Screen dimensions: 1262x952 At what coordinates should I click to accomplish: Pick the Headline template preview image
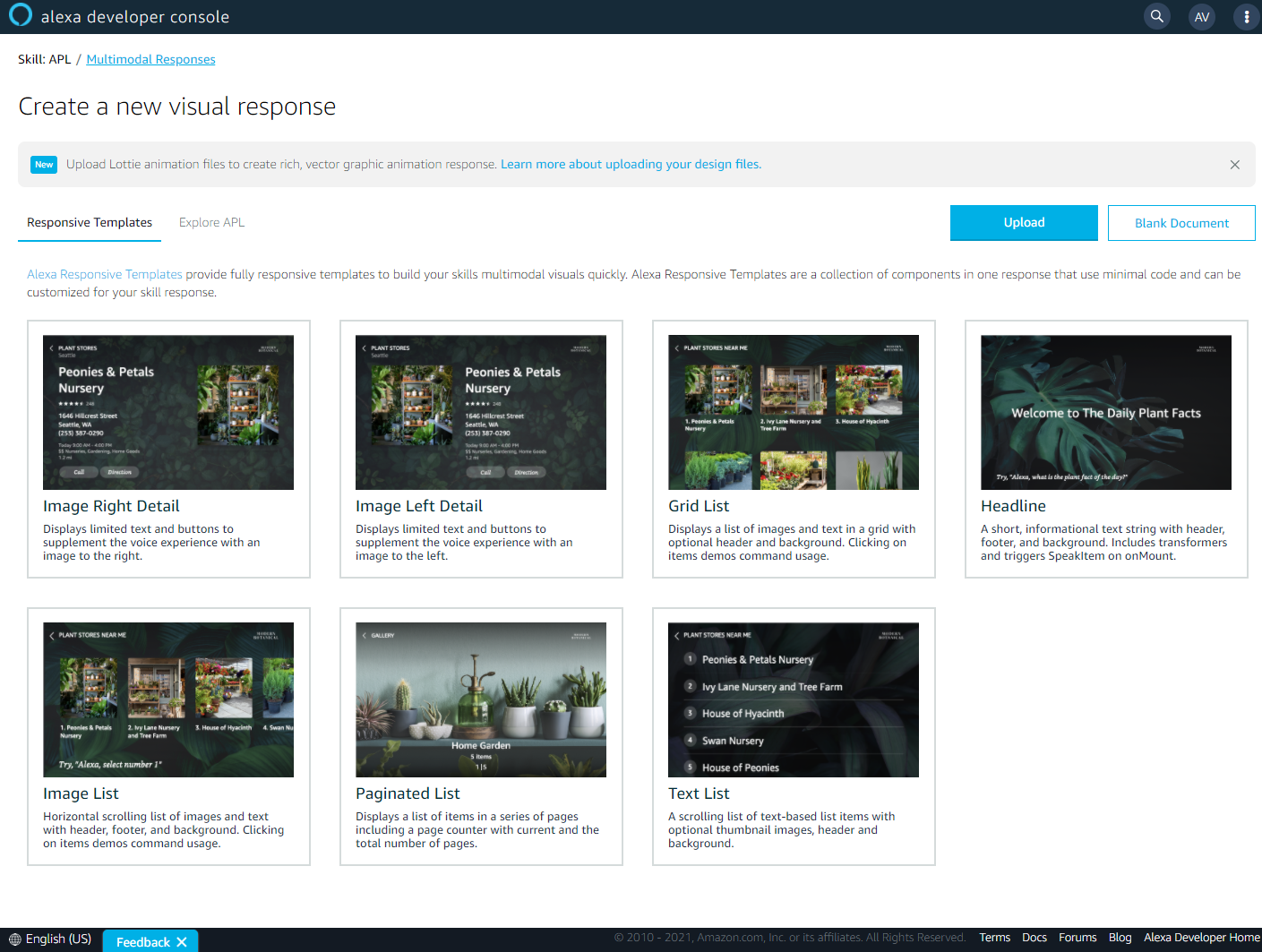[1105, 413]
